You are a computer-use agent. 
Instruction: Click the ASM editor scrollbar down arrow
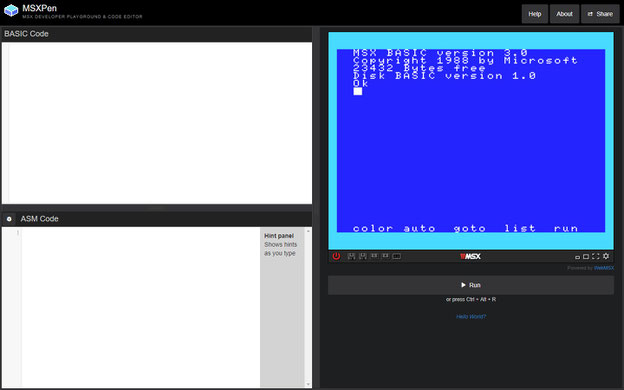(308, 384)
